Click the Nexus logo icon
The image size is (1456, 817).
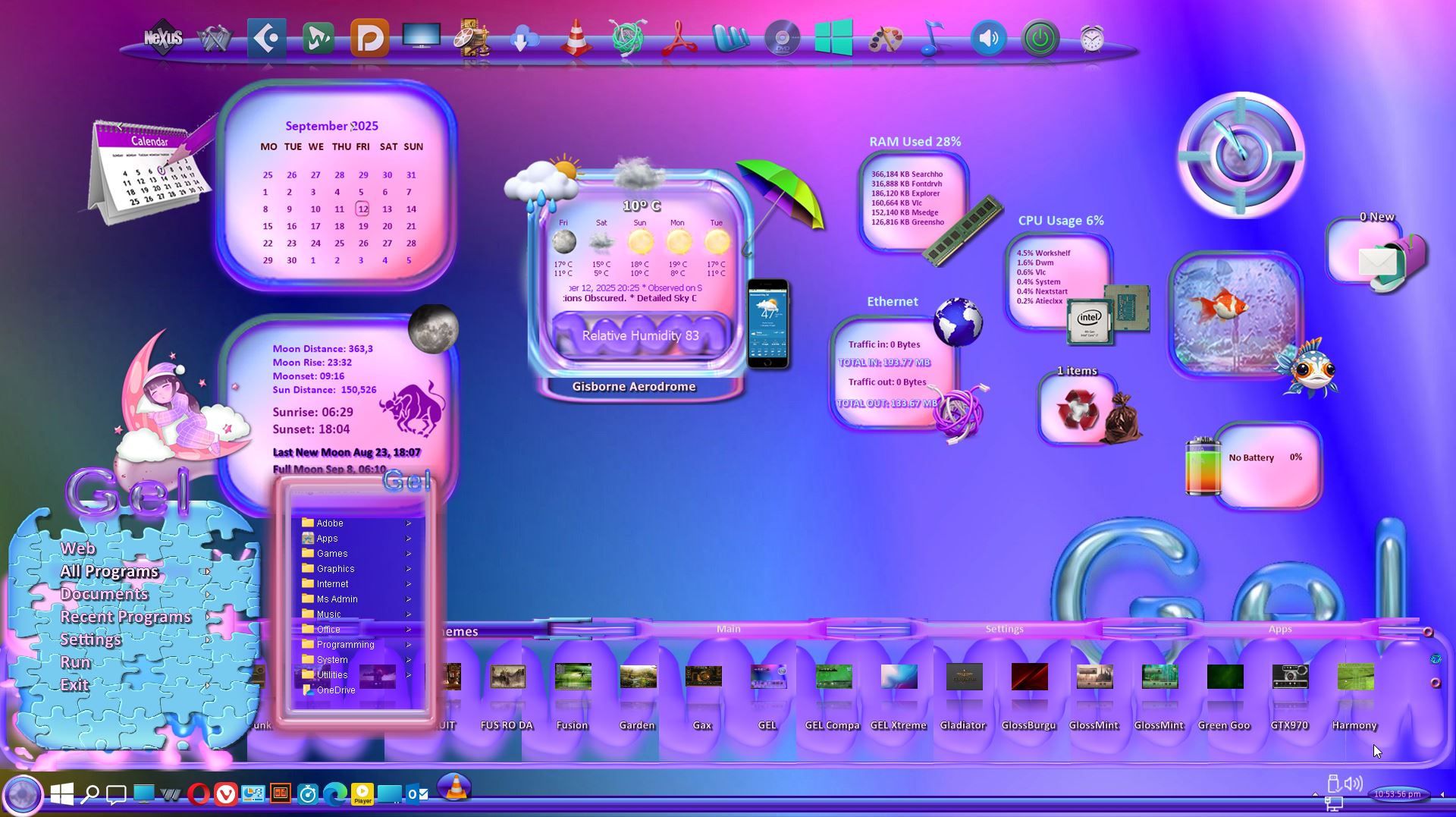point(163,38)
